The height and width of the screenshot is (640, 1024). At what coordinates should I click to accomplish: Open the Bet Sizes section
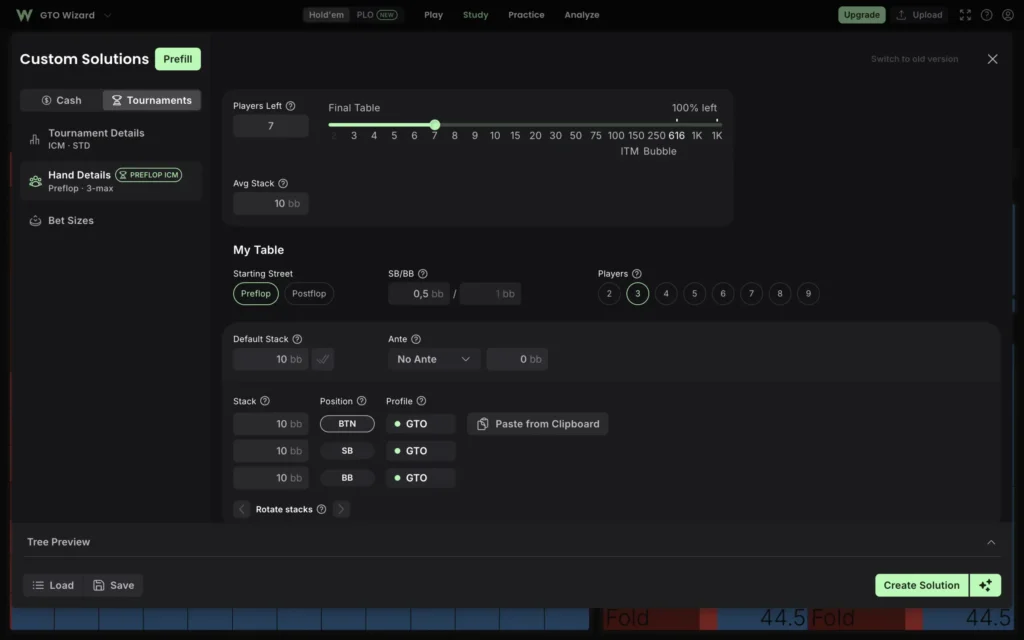click(71, 221)
